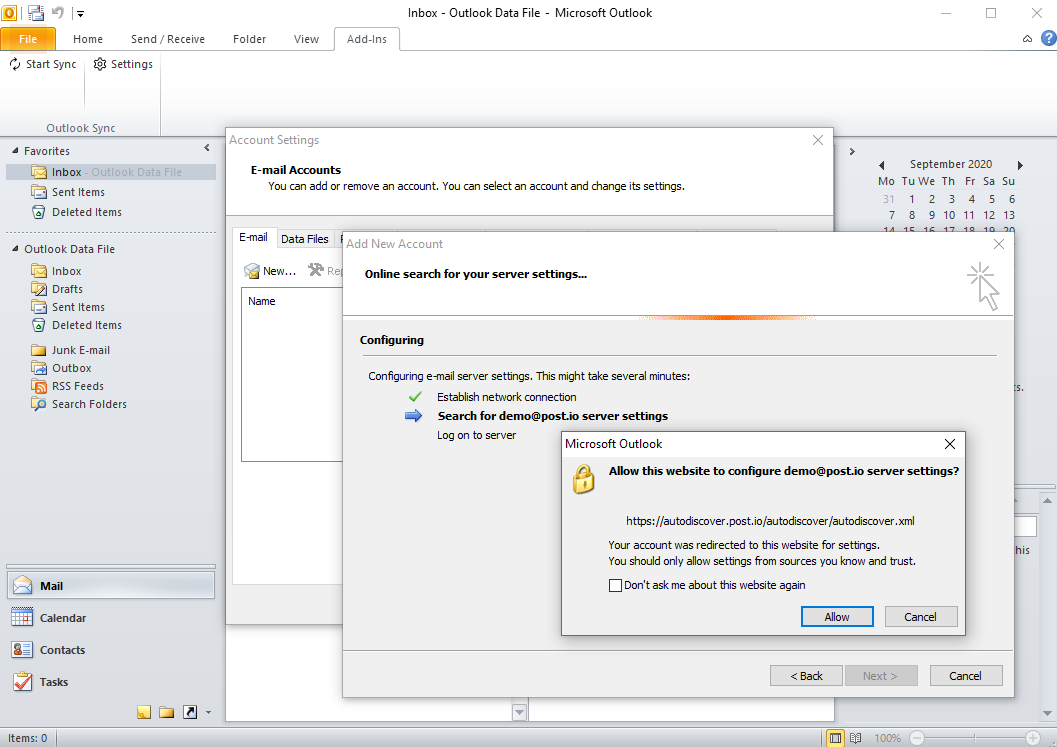Open Outlook Sync Settings gear

tap(100, 64)
